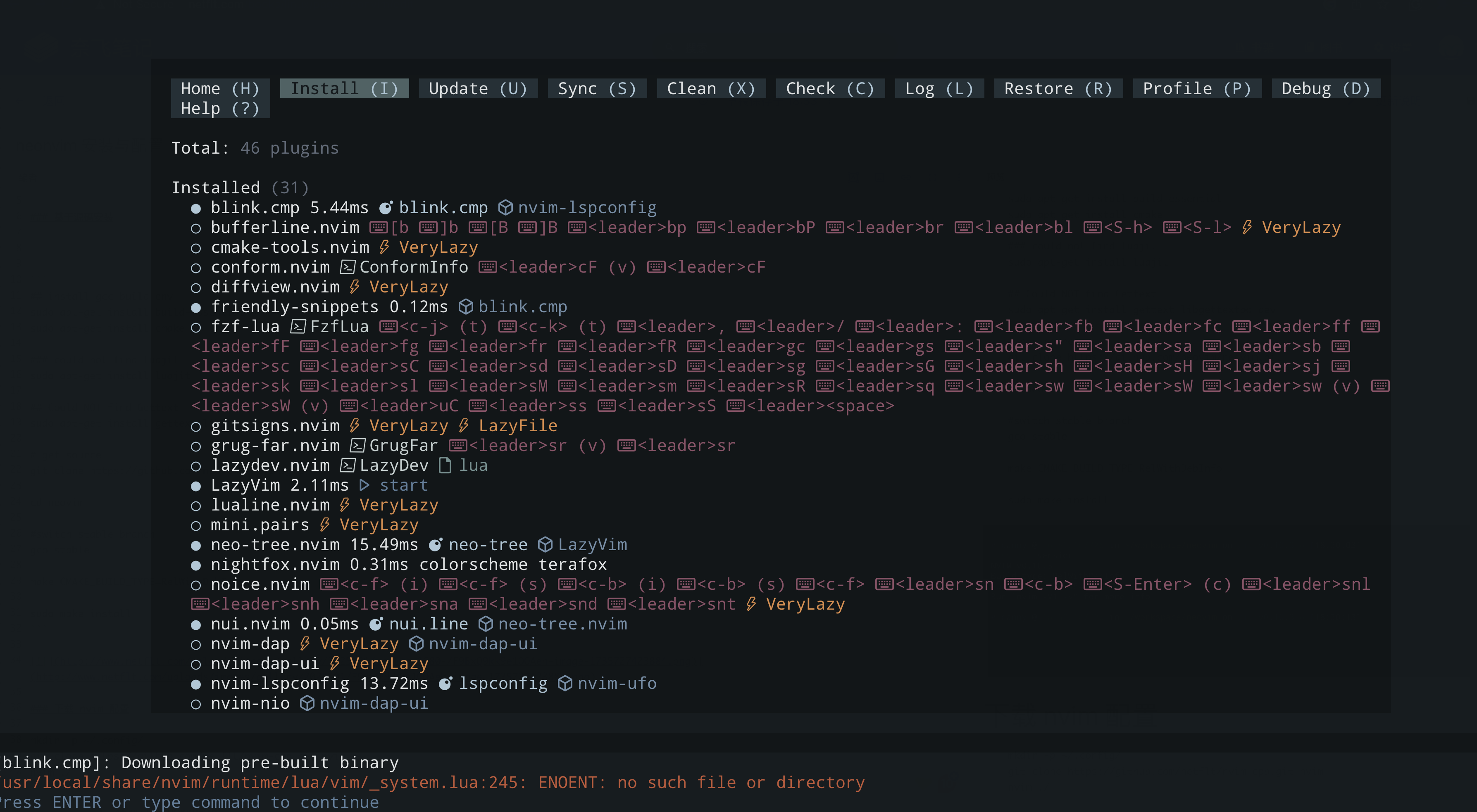Click the Installed (31) section header

[x=240, y=188]
